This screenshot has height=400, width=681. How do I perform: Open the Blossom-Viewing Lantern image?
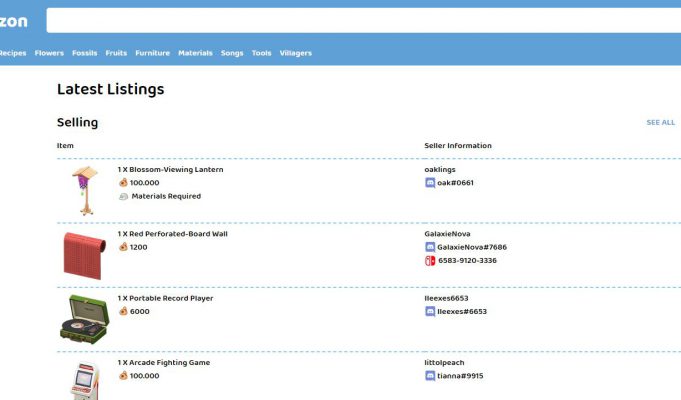[x=84, y=190]
